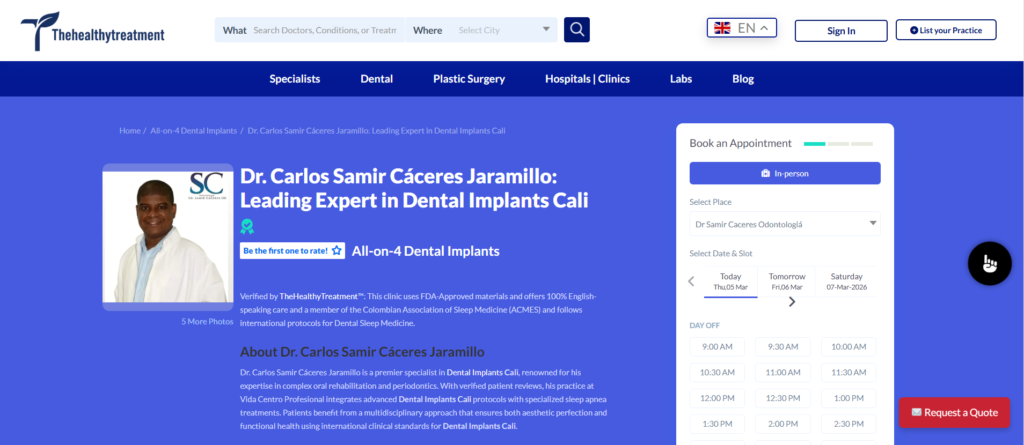Choose the 12:30 PM time slot
The image size is (1024, 445).
(x=782, y=398)
